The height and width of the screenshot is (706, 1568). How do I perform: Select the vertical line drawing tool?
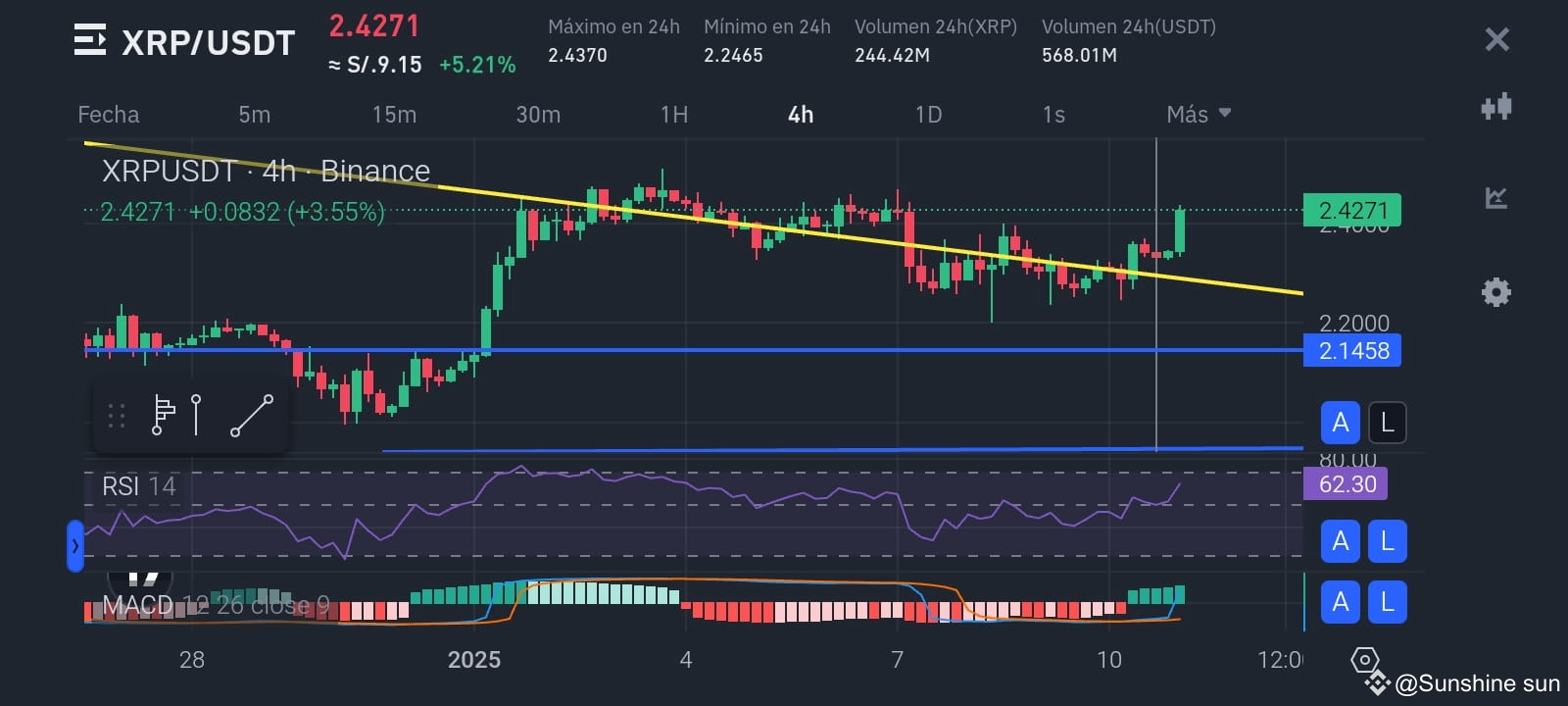pyautogui.click(x=197, y=415)
